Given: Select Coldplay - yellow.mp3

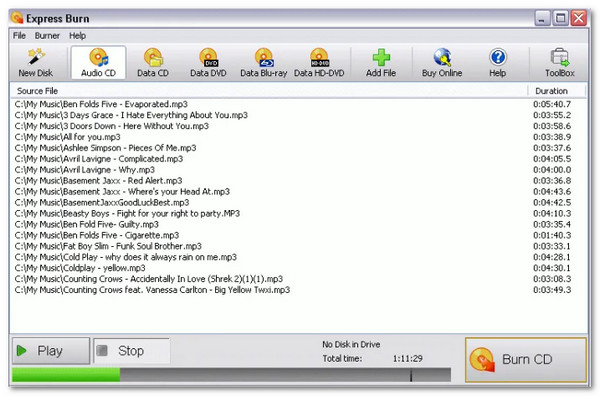Looking at the screenshot, I should (80, 268).
